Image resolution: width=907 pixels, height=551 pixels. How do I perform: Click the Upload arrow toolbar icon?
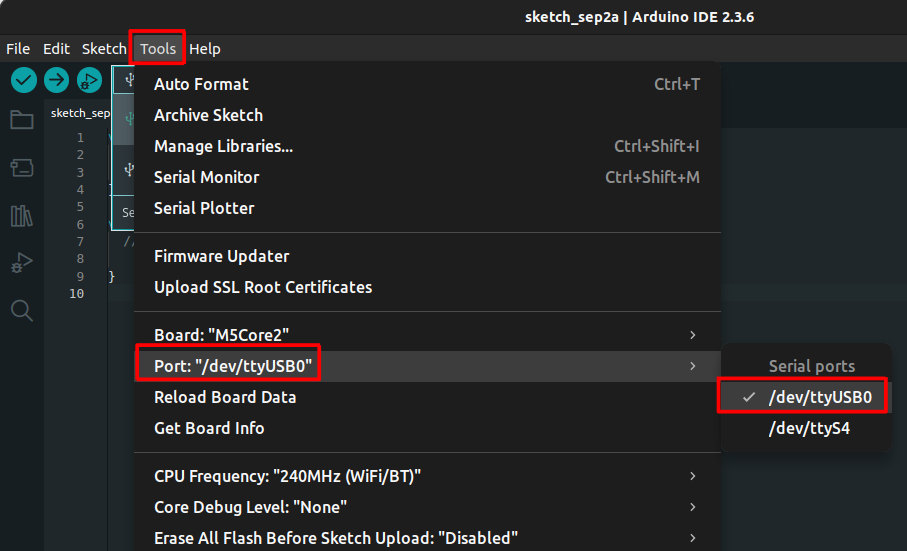click(56, 80)
